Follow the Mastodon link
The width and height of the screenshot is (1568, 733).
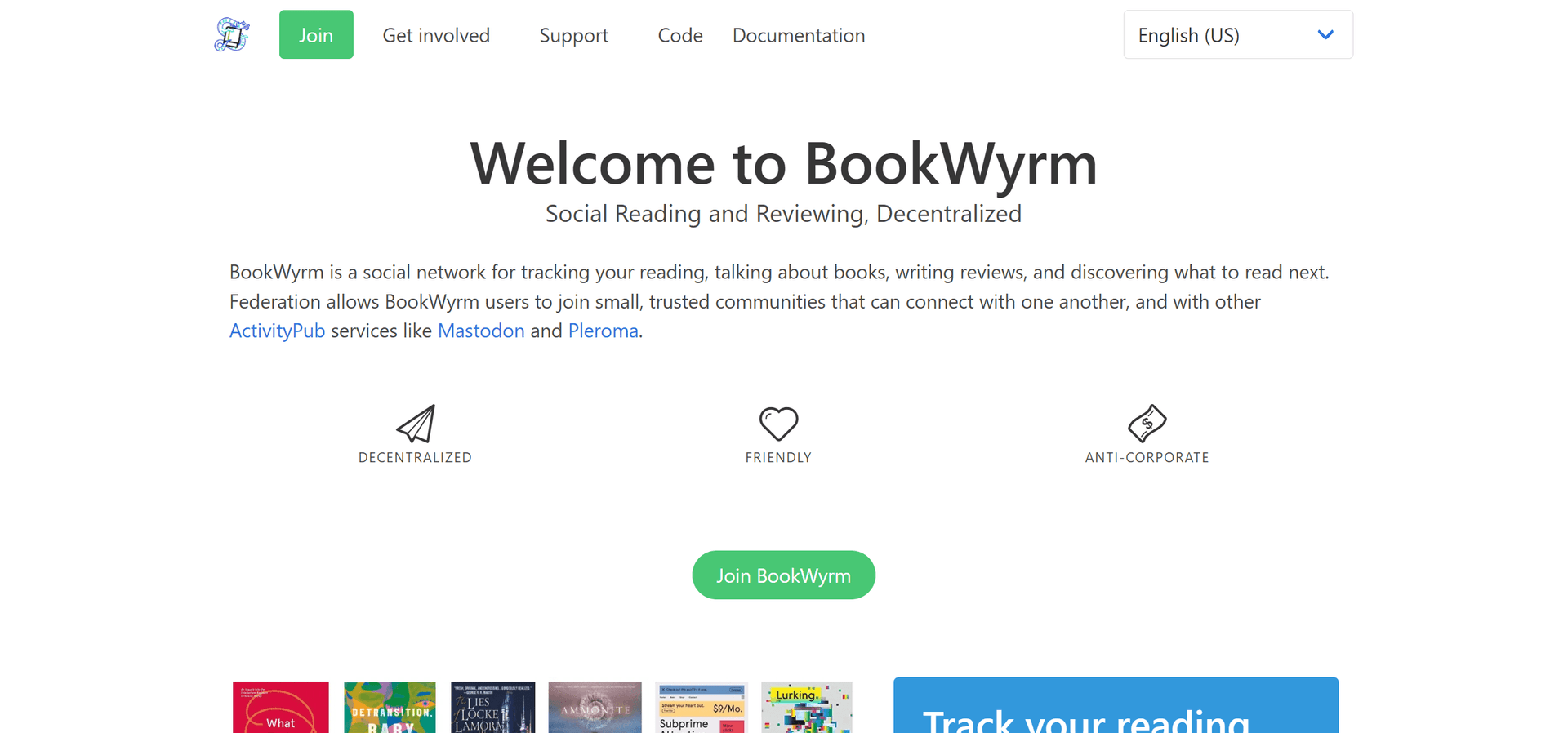coord(481,331)
